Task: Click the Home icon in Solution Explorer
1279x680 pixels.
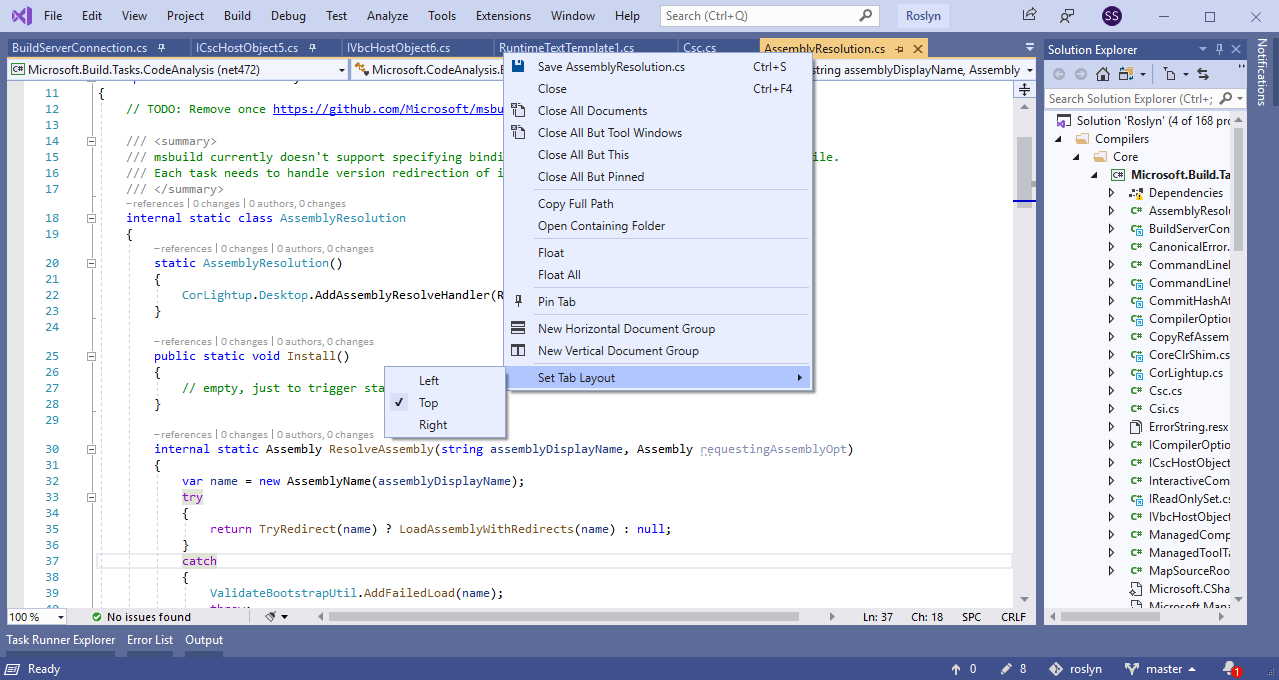Action: pos(1102,74)
